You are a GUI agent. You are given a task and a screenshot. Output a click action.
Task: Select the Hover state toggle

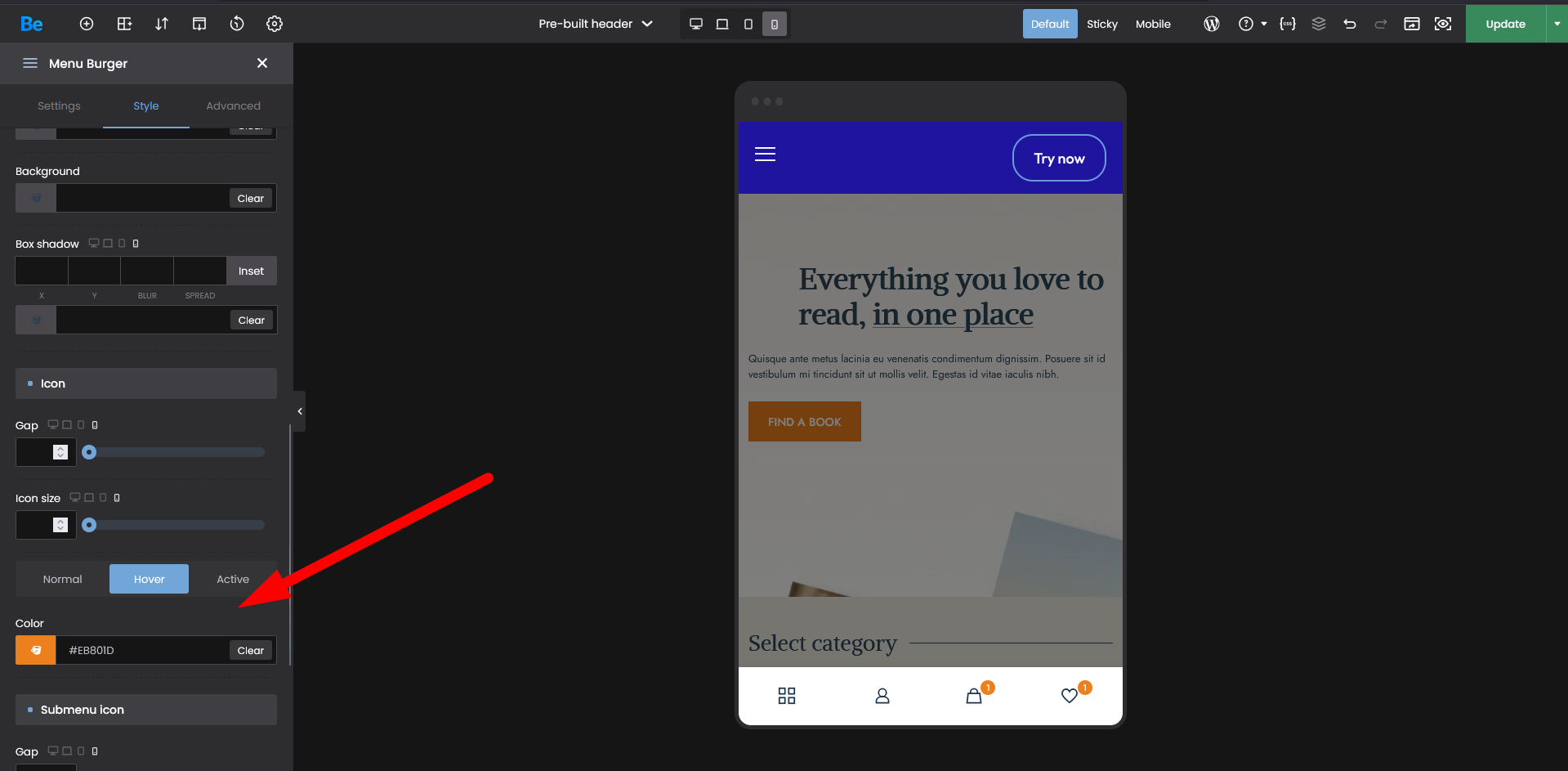(149, 579)
